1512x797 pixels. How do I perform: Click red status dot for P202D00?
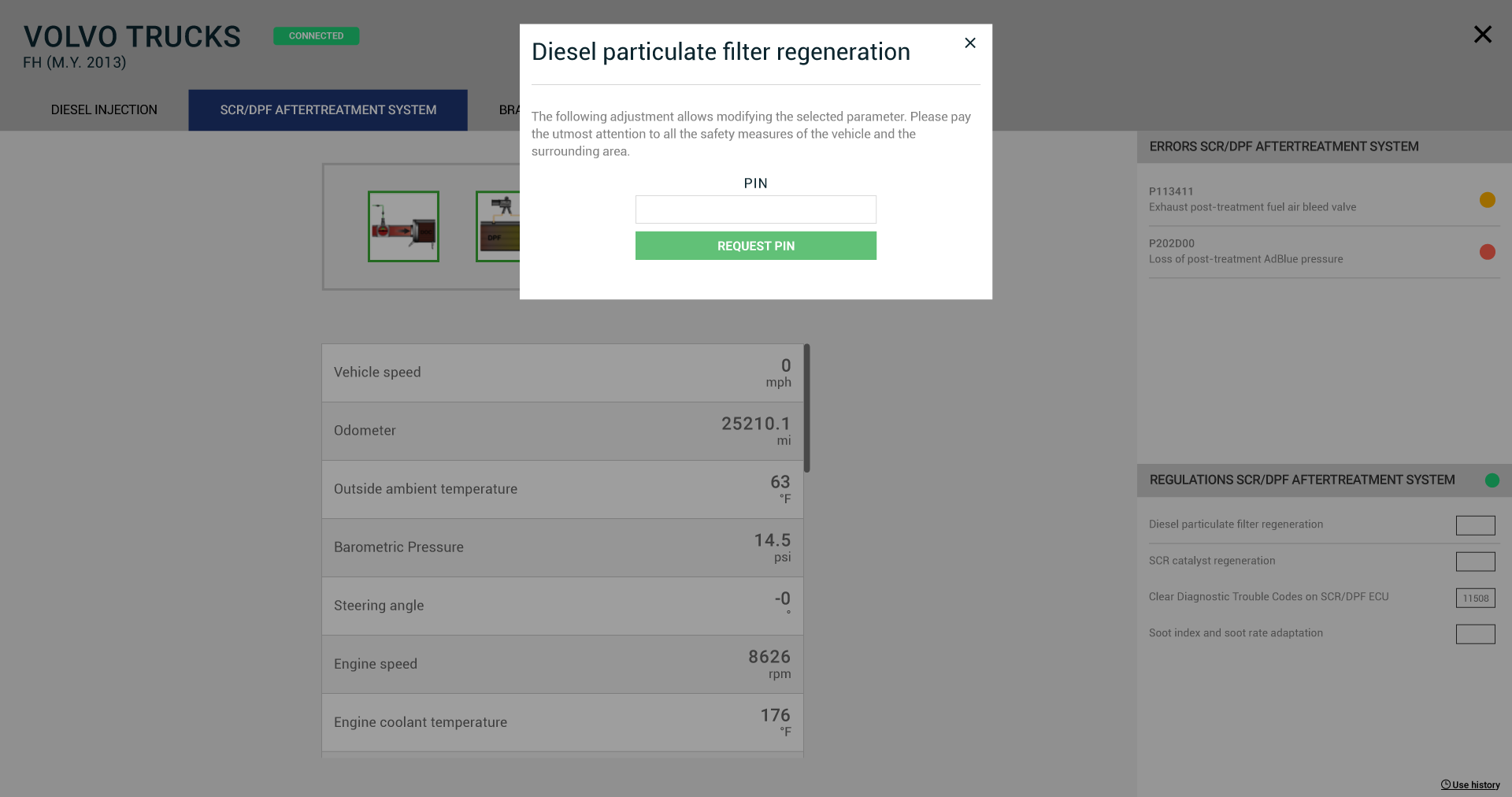1488,252
